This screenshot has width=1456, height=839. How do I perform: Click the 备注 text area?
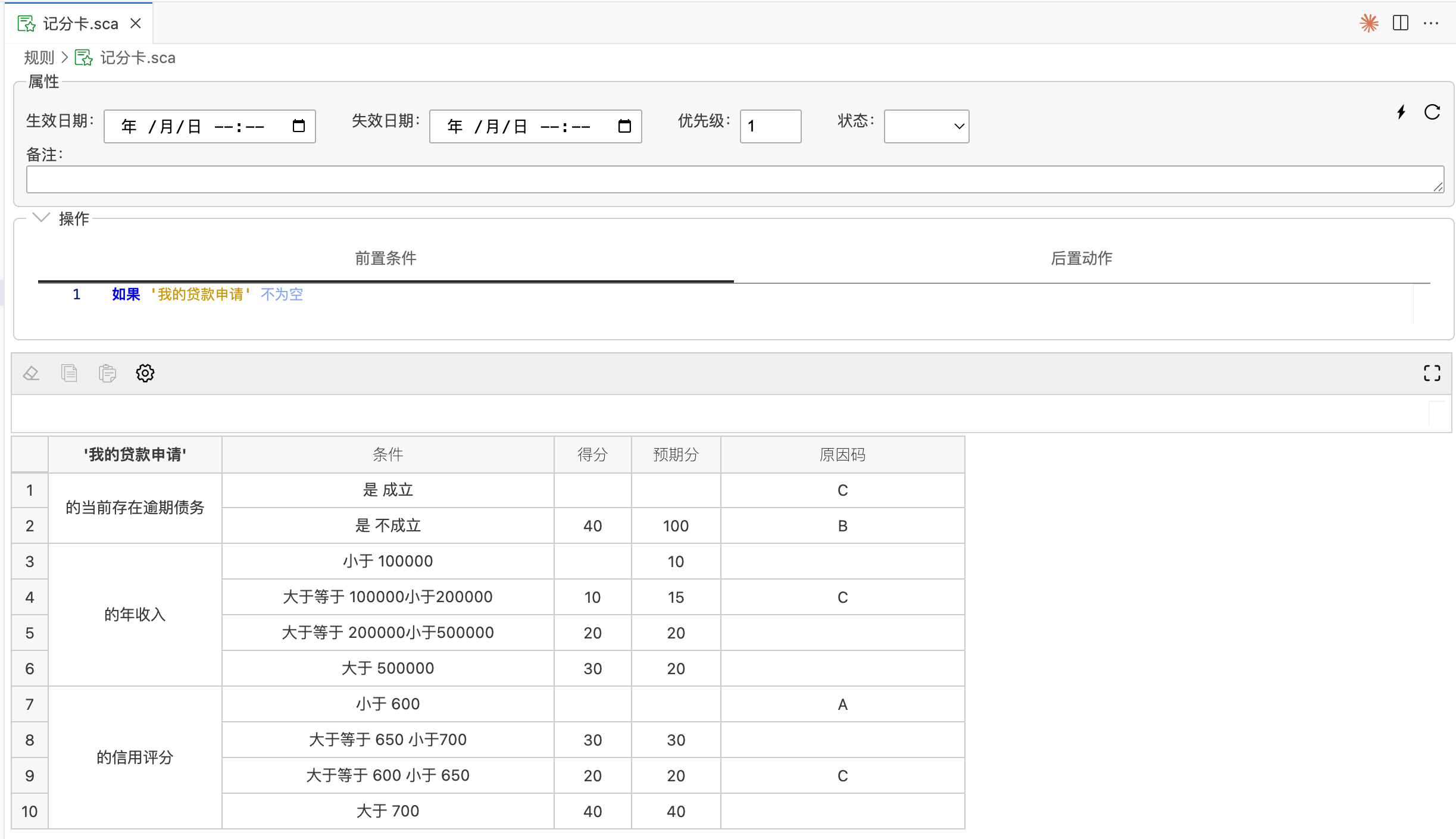pyautogui.click(x=735, y=179)
